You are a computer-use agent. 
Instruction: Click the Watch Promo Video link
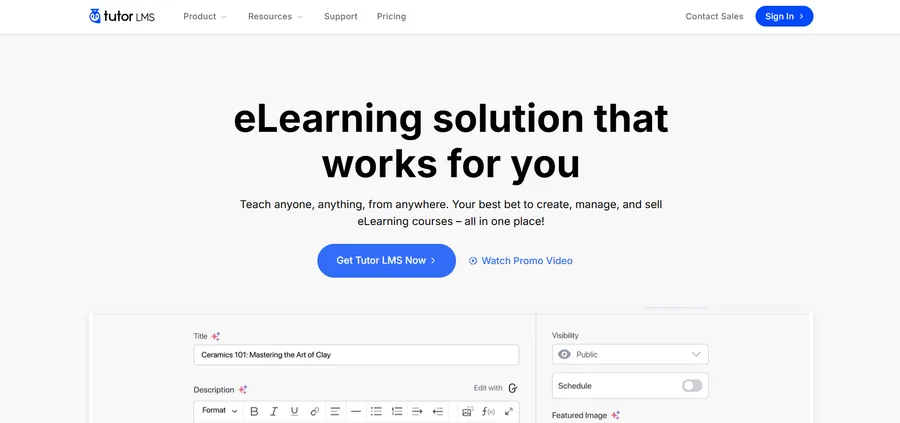pos(521,261)
